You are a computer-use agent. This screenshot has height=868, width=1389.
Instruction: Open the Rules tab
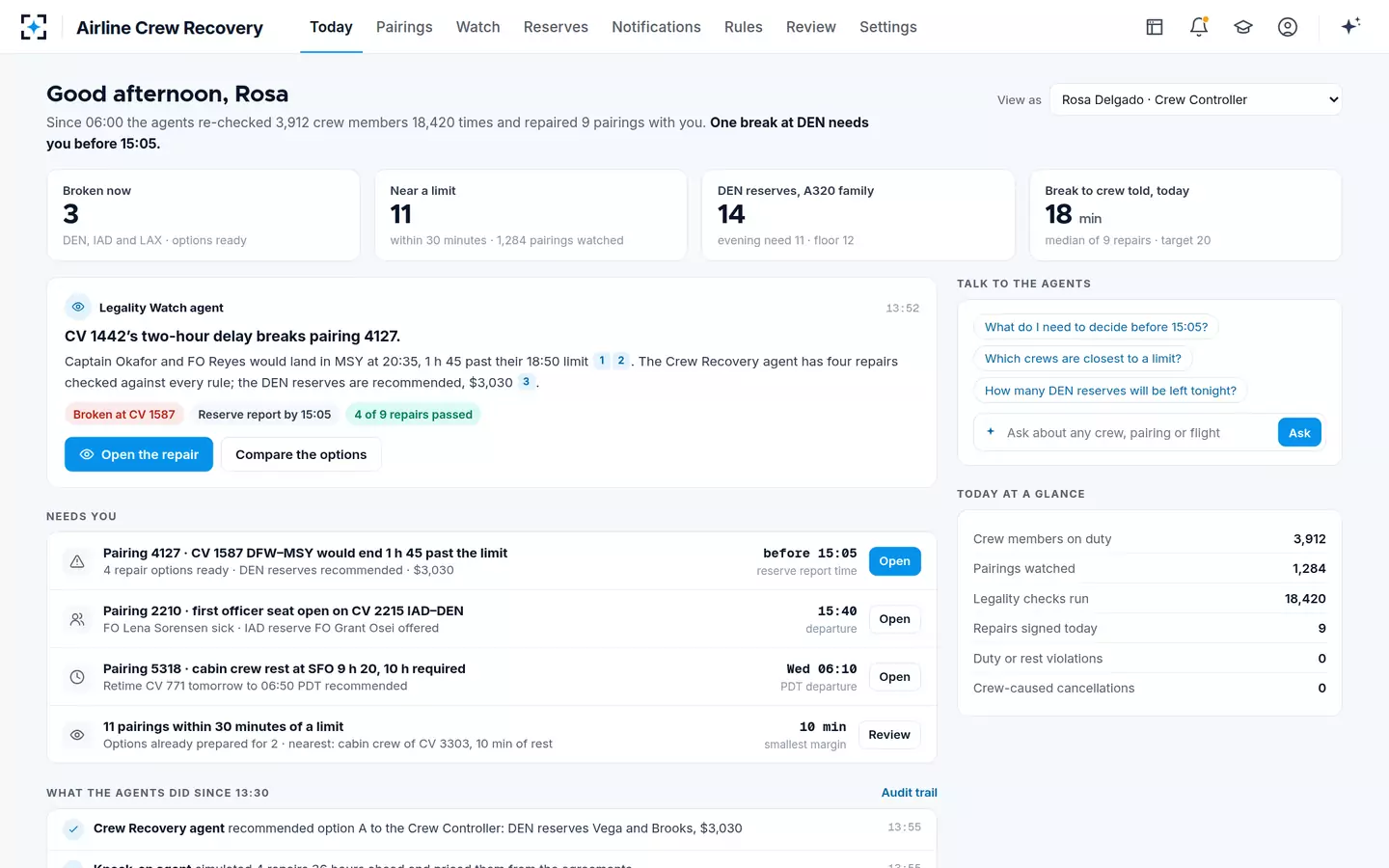744,27
